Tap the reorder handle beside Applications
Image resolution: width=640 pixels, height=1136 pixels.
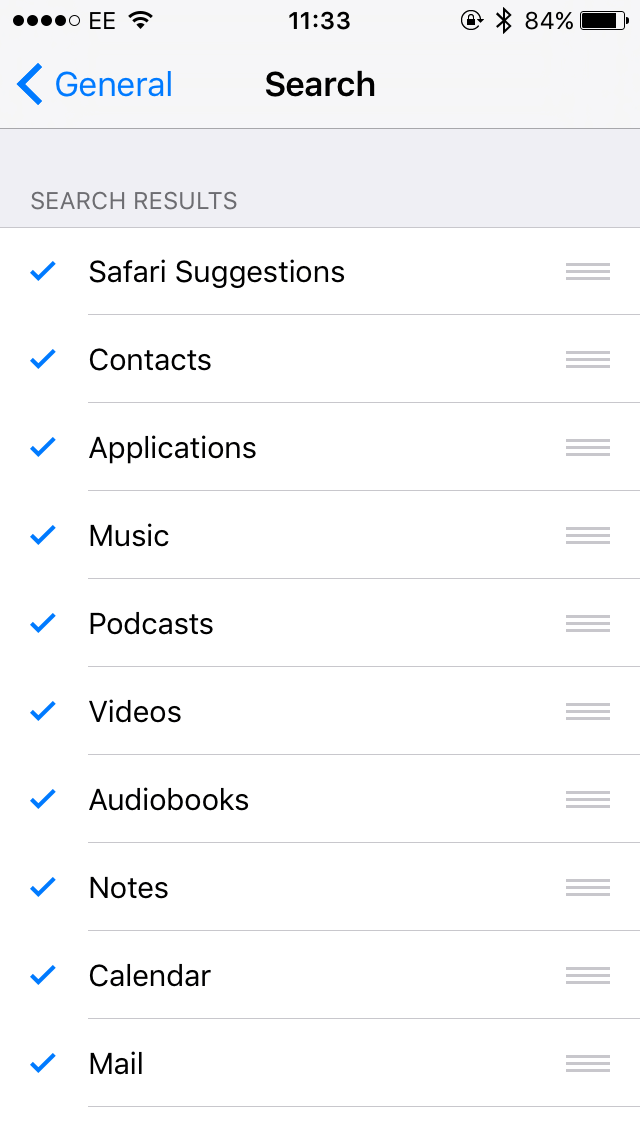tap(588, 448)
